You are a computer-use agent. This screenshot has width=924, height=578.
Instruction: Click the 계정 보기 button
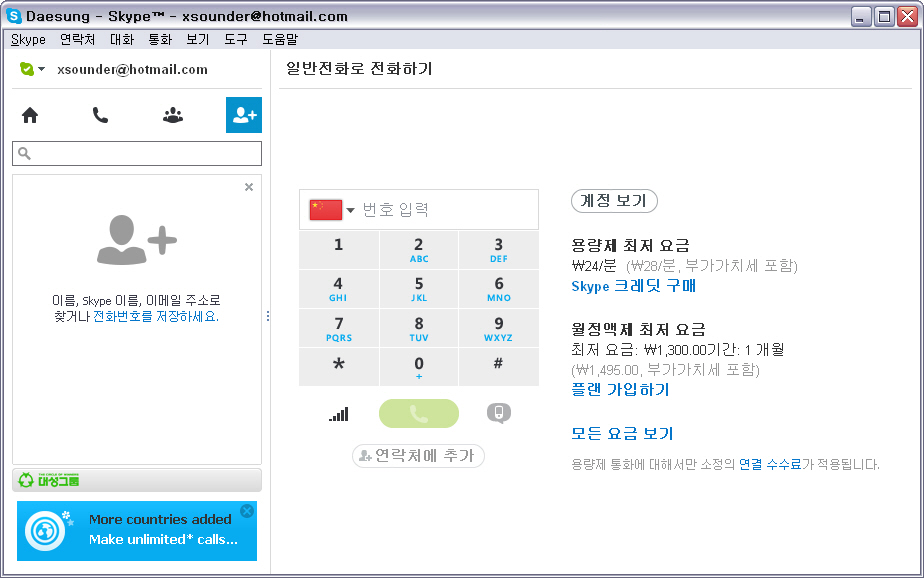coord(614,201)
